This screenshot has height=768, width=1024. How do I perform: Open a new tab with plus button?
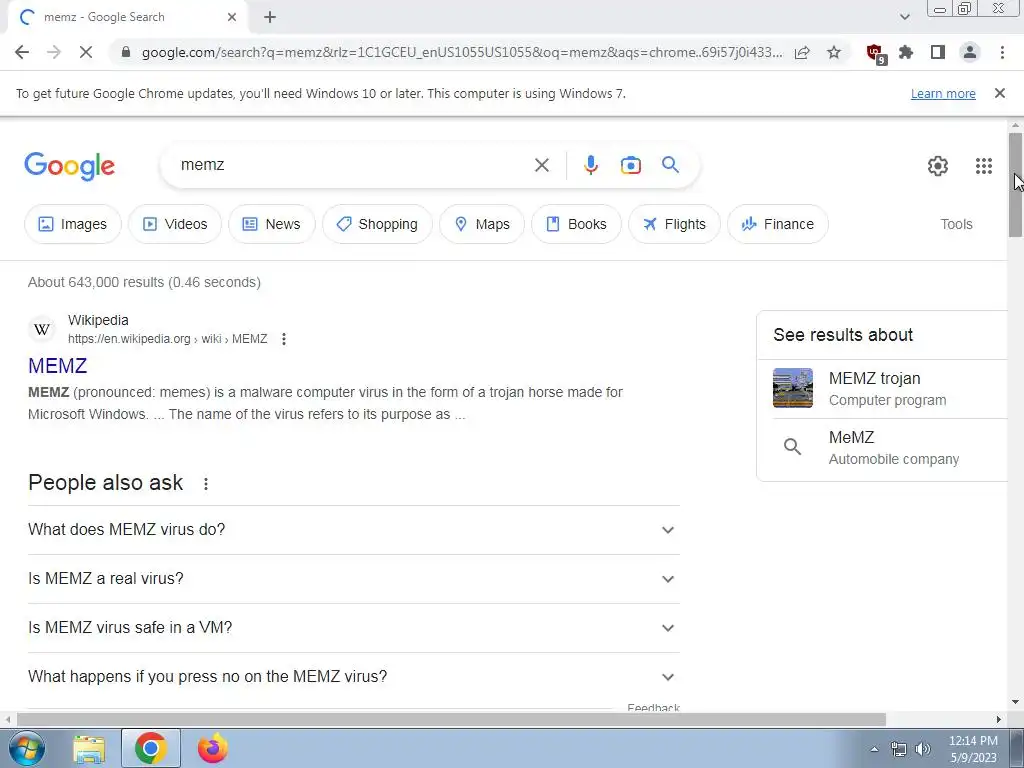270,18
